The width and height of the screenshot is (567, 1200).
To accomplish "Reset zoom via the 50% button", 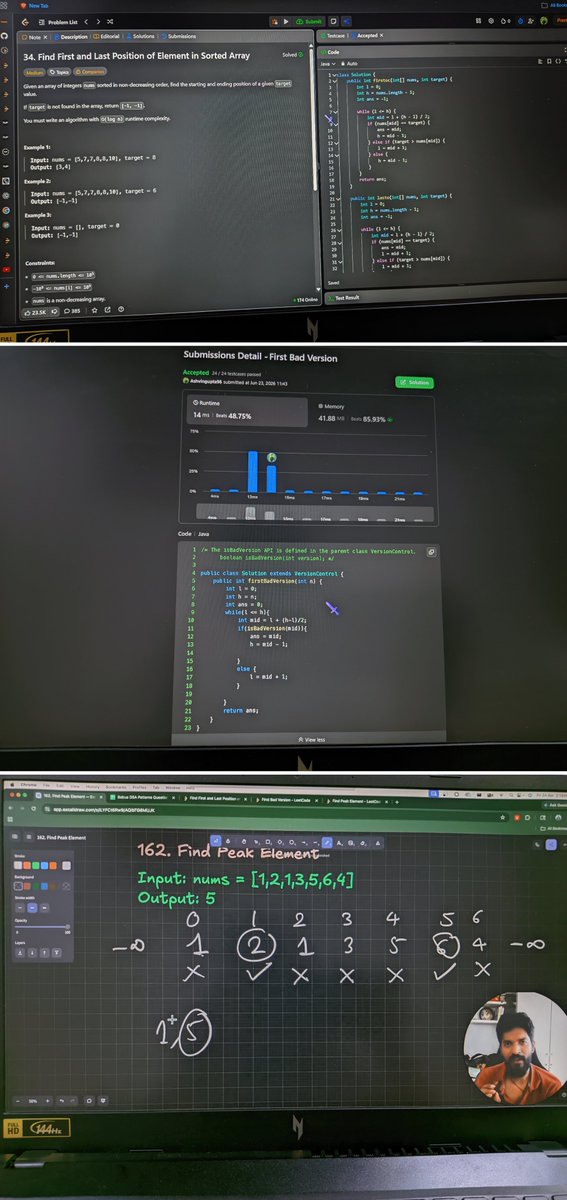I will [x=33, y=1101].
